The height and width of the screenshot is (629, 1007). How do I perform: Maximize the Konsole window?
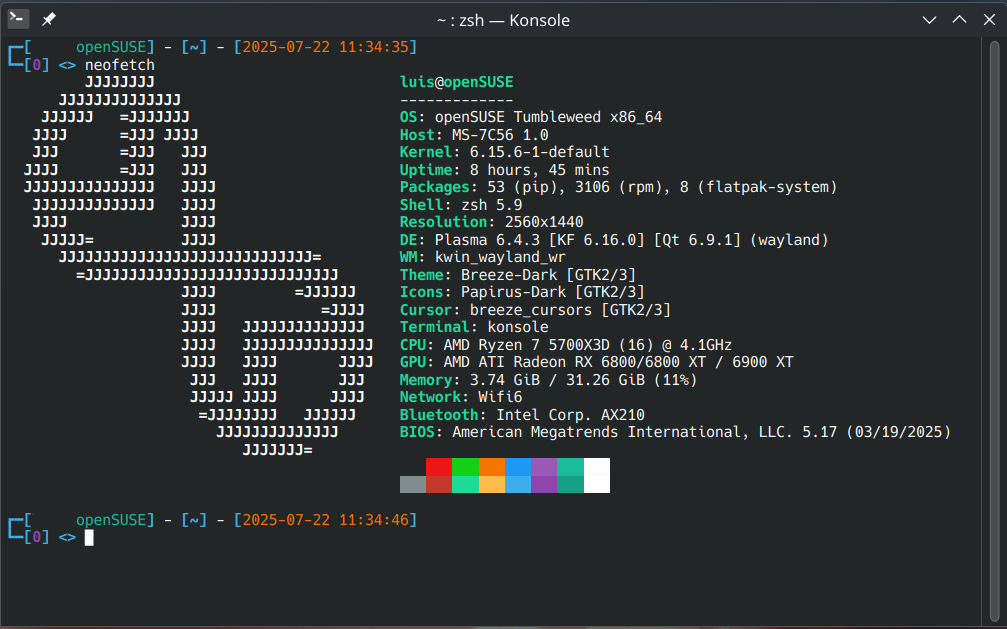(x=959, y=20)
